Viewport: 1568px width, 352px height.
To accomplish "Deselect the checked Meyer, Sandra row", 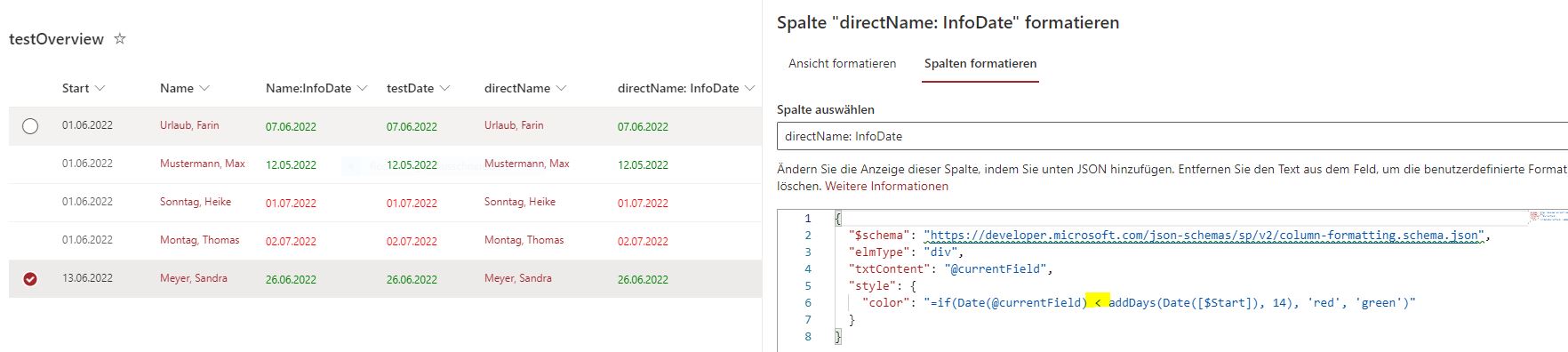I will [x=30, y=279].
